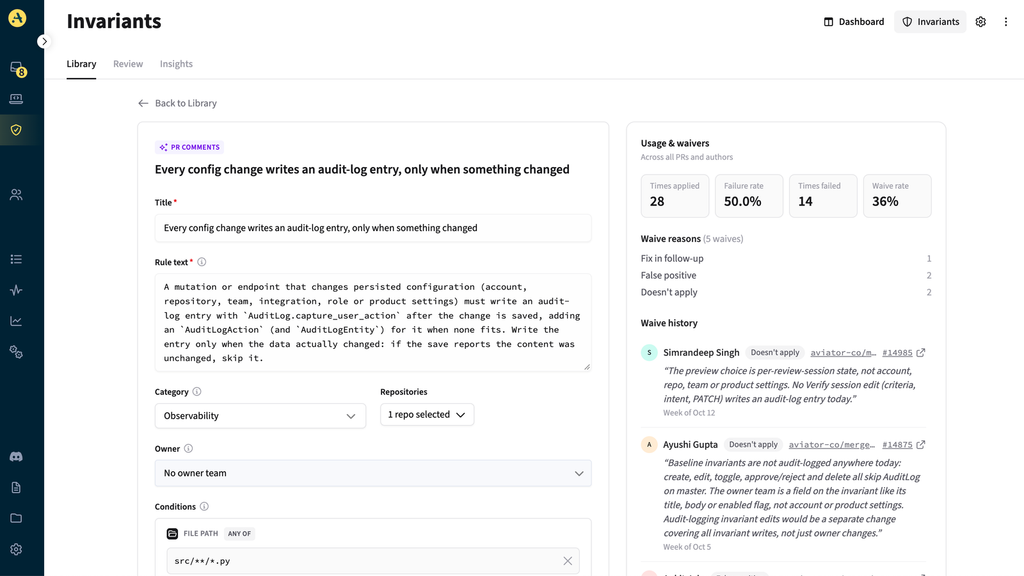
Task: Open the document icon in sidebar
Action: point(16,487)
